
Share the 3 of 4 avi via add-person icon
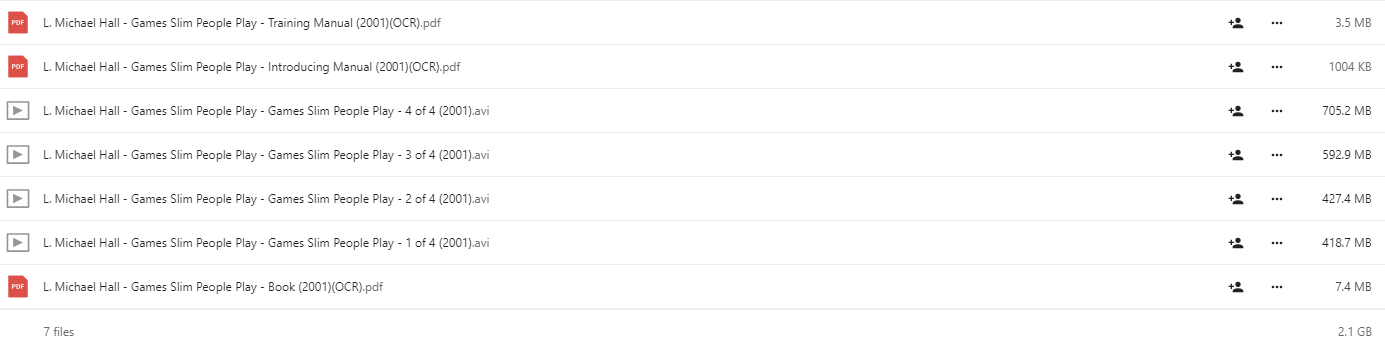point(1235,155)
